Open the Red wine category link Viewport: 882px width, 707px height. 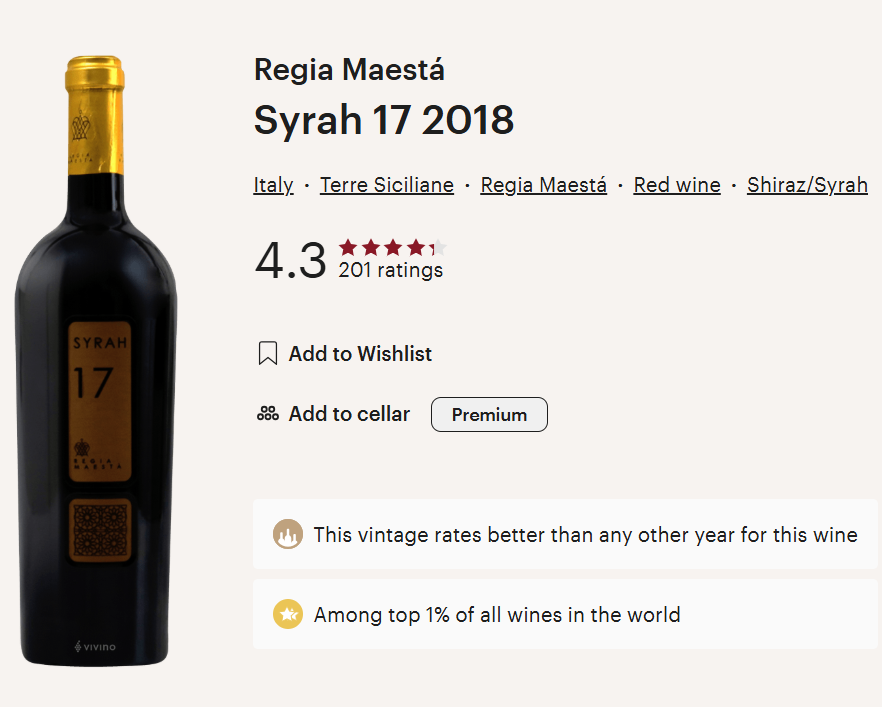[x=677, y=184]
